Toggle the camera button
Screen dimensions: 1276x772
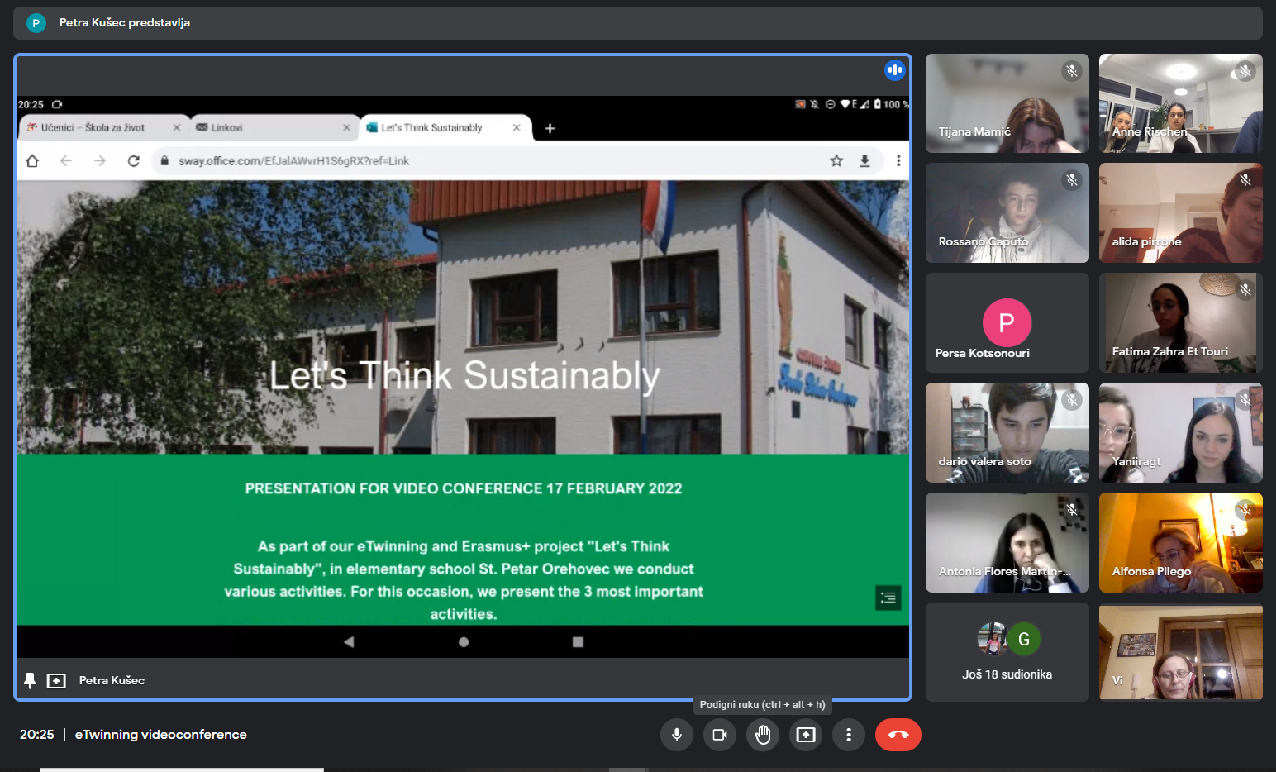[719, 735]
